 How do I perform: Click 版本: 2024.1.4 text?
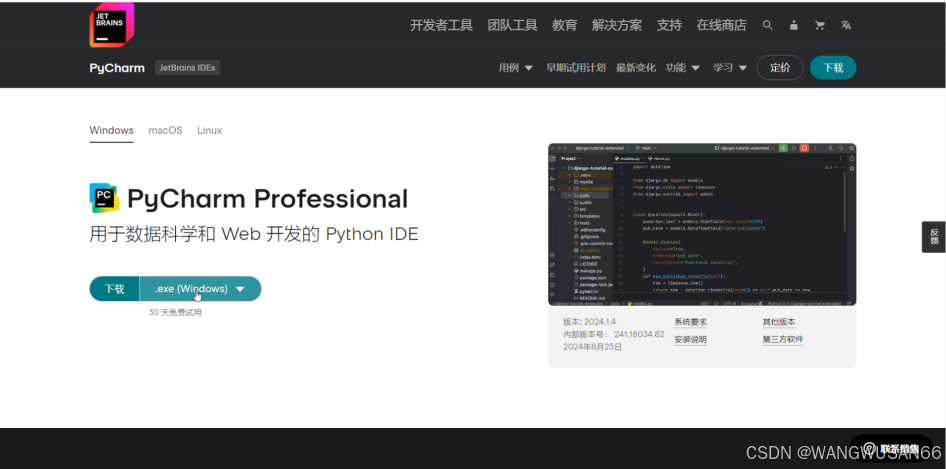[589, 322]
